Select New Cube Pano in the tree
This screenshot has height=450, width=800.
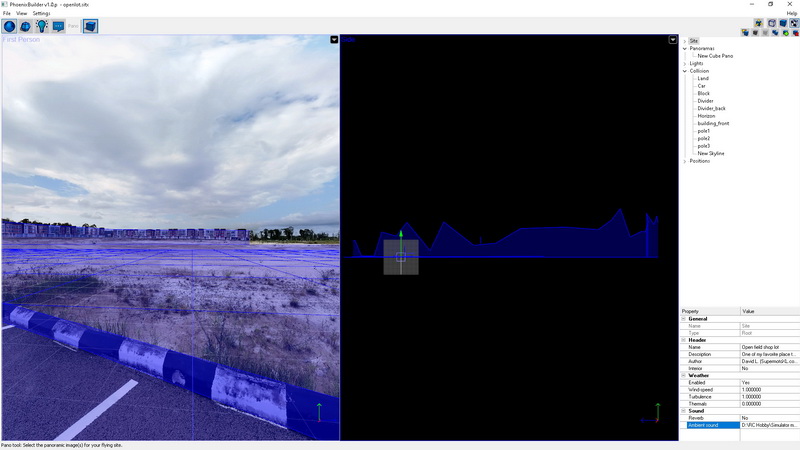(x=715, y=56)
